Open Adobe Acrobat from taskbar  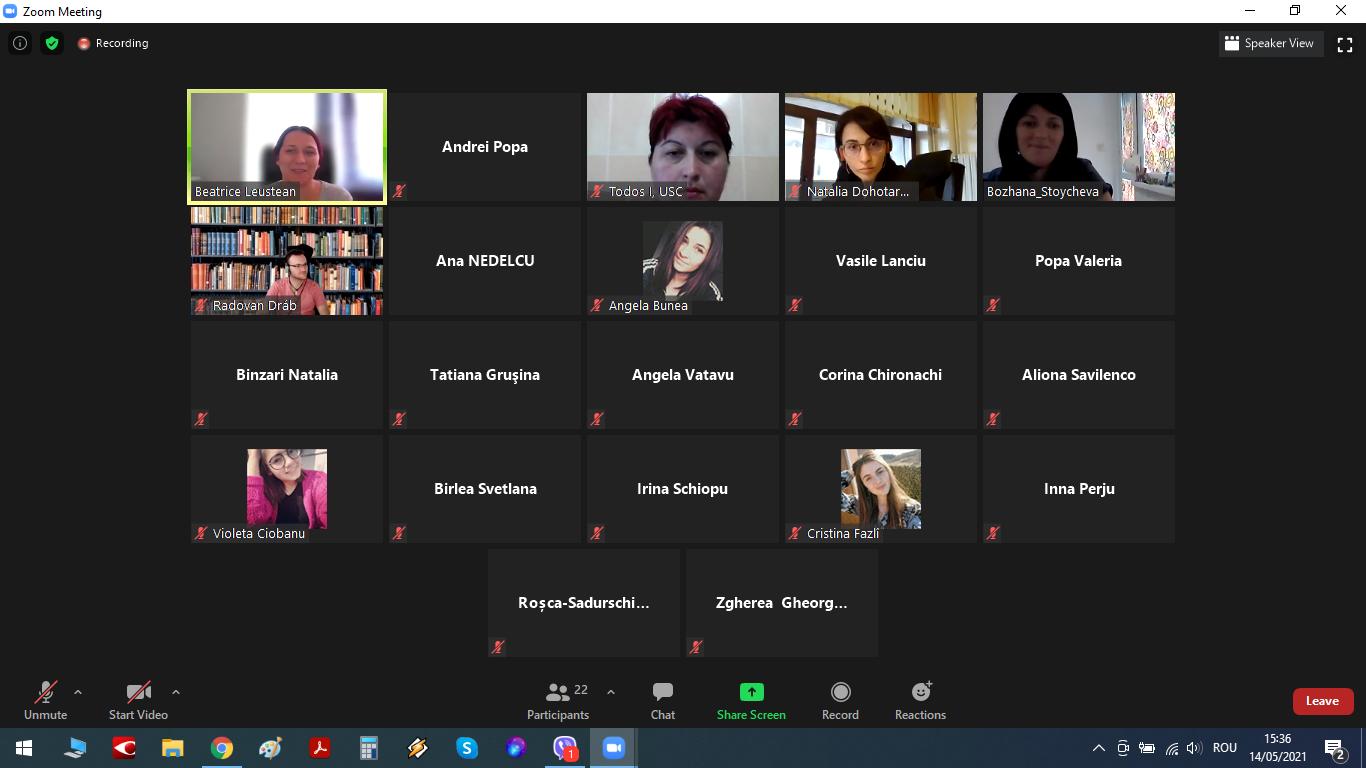320,748
